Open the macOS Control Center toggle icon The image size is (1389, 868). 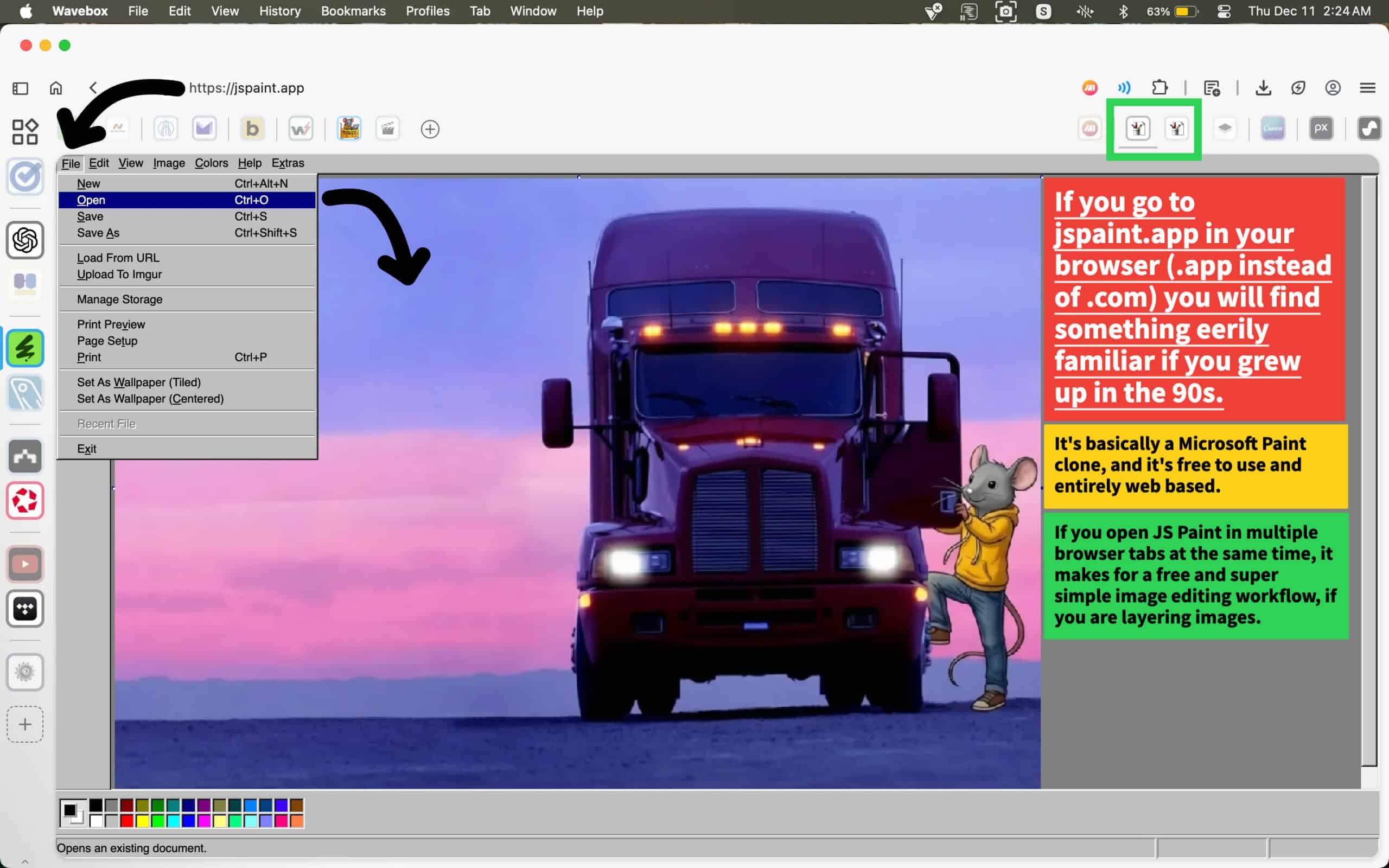click(x=1223, y=11)
